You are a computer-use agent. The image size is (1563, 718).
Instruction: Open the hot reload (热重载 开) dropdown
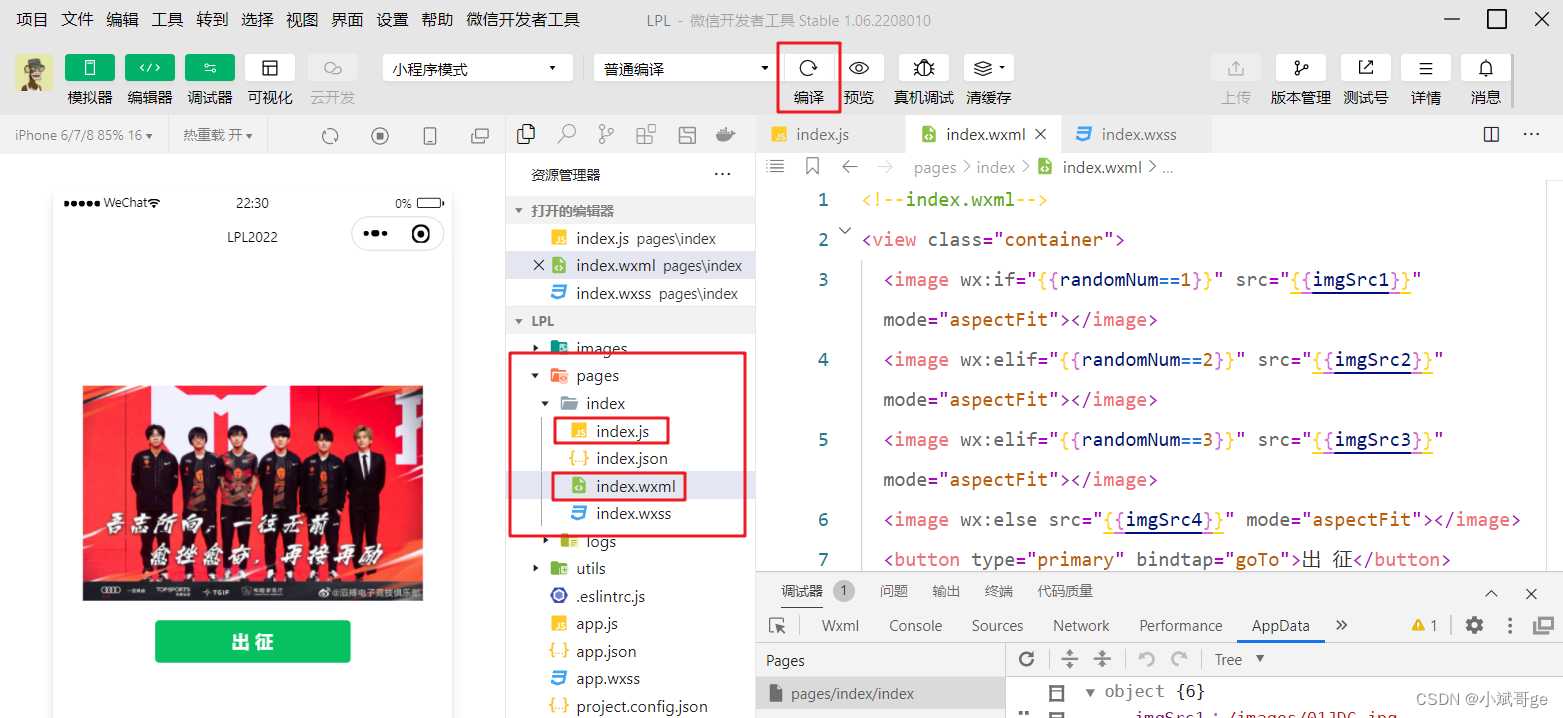(x=218, y=135)
